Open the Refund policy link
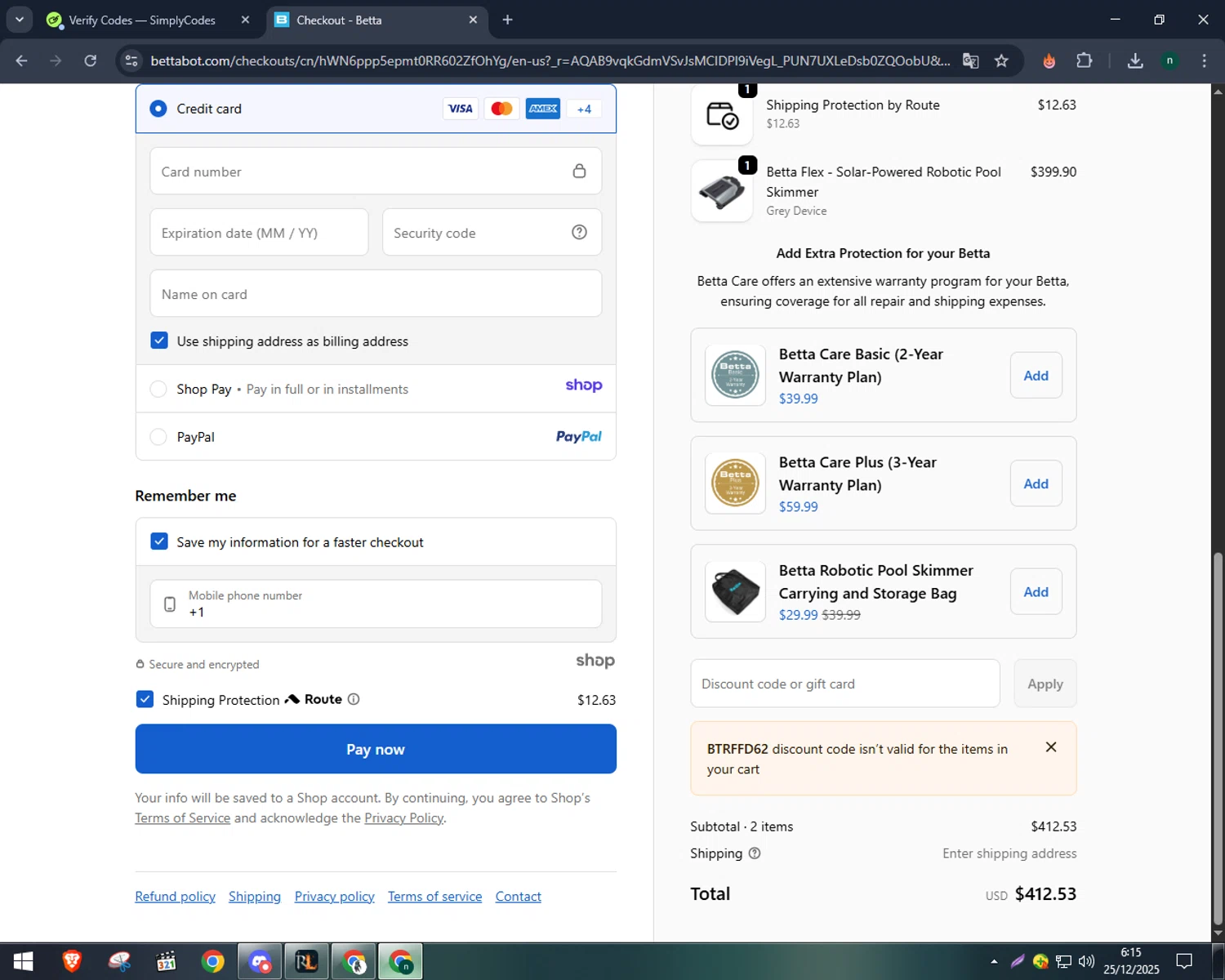 [x=175, y=897]
